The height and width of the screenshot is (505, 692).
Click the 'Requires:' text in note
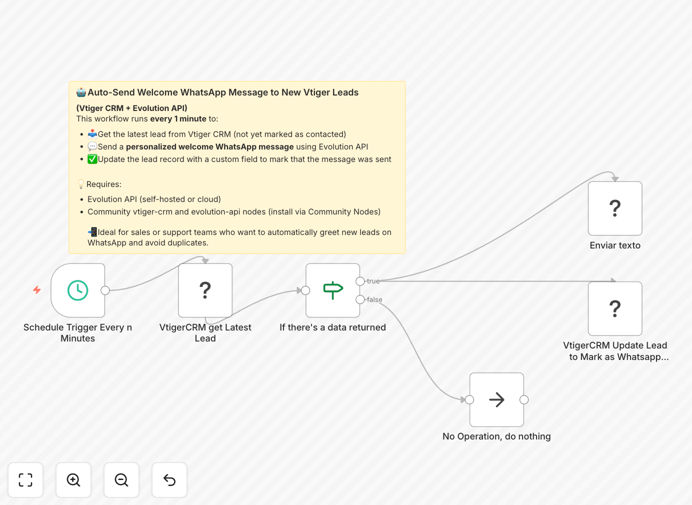(x=104, y=184)
